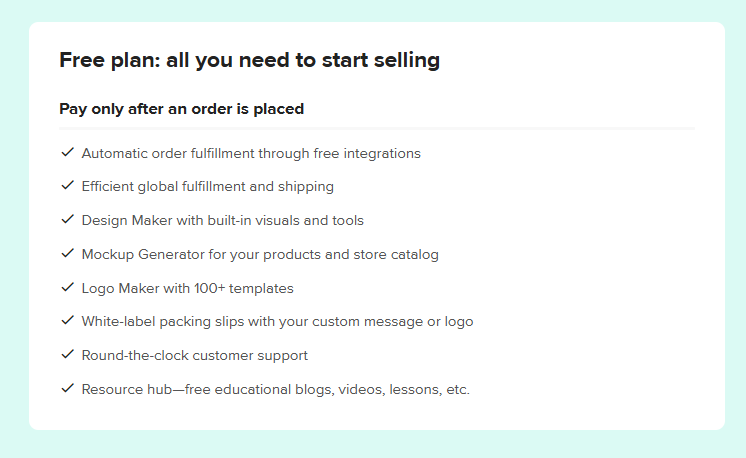Click 'Pay only after an order is placed' subheading
746x458 pixels.
181,109
